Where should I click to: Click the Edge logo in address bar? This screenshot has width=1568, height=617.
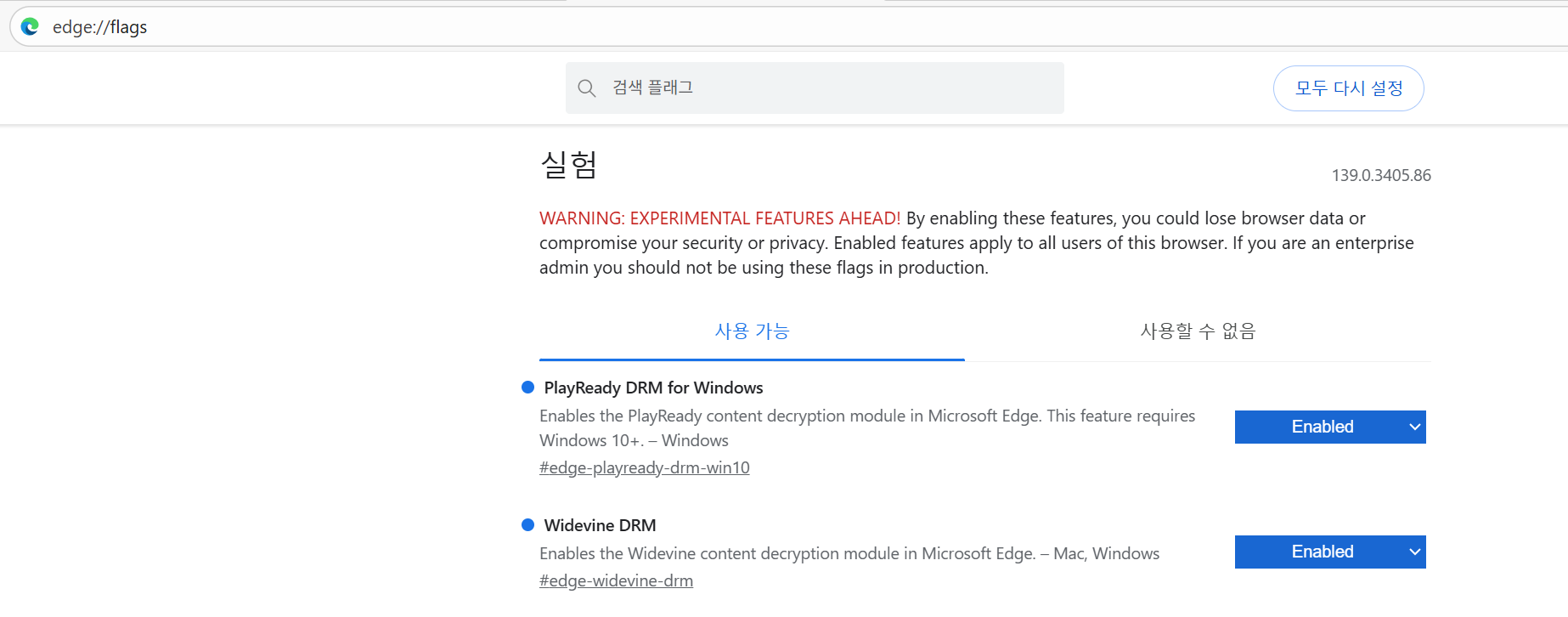[30, 27]
